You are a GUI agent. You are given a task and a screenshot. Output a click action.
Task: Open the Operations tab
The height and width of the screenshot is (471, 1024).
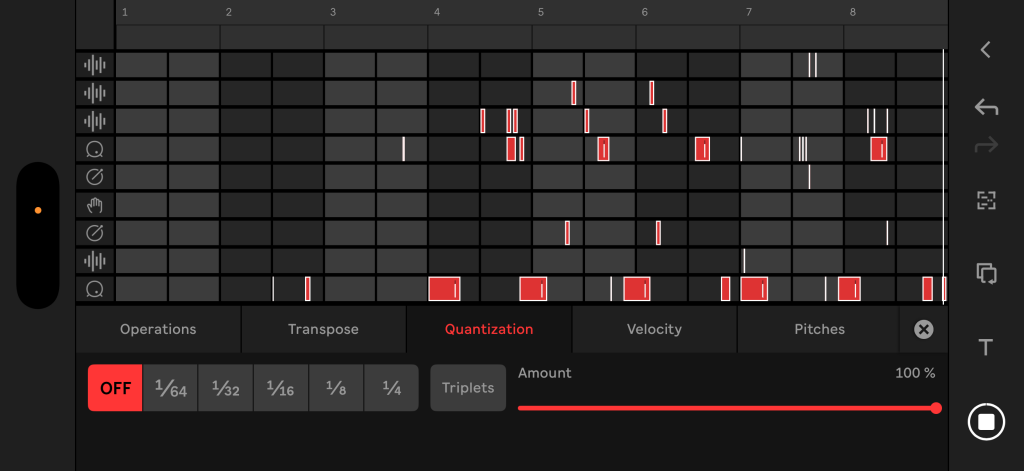tap(158, 329)
